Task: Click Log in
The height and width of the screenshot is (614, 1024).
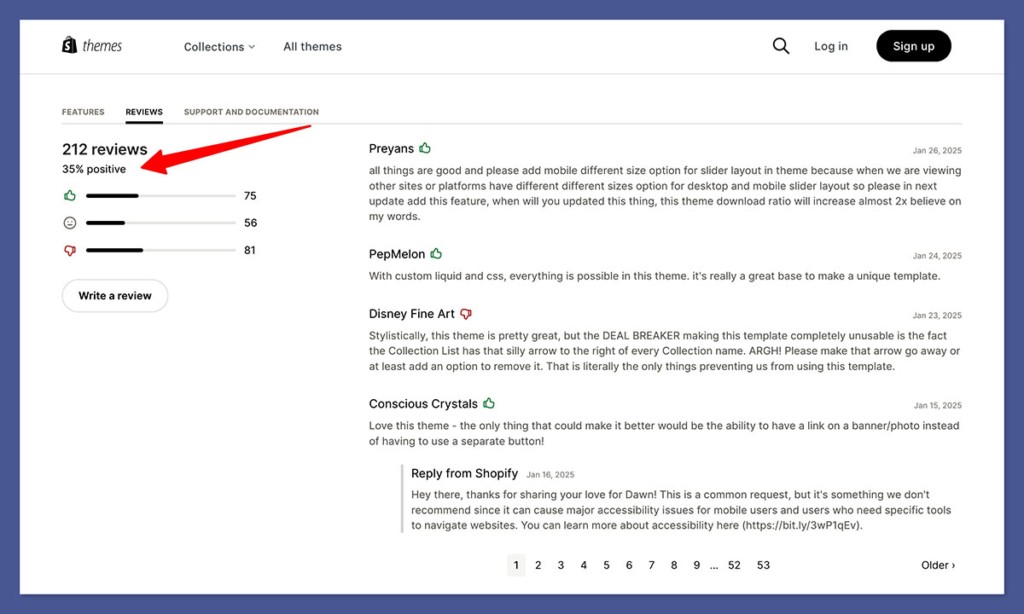Action: (x=830, y=45)
